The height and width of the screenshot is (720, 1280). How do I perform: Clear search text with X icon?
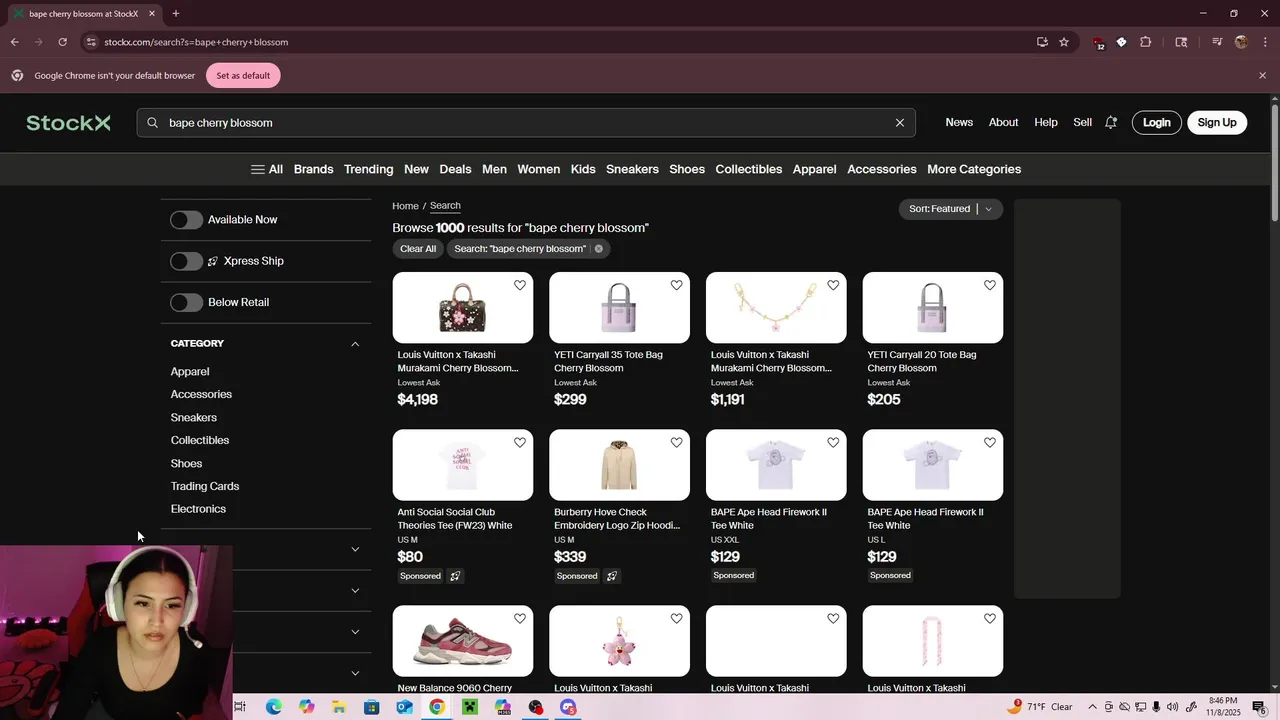900,123
